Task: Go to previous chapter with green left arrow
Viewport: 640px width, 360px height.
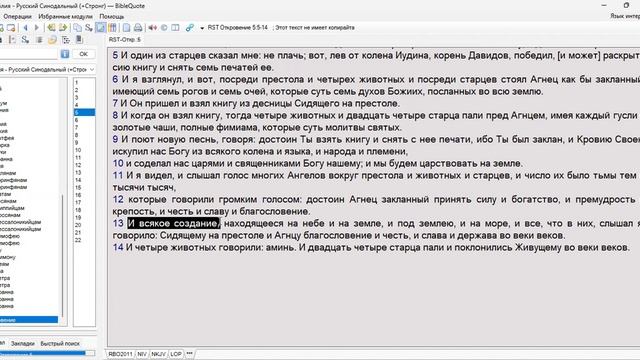Action: 51,28
